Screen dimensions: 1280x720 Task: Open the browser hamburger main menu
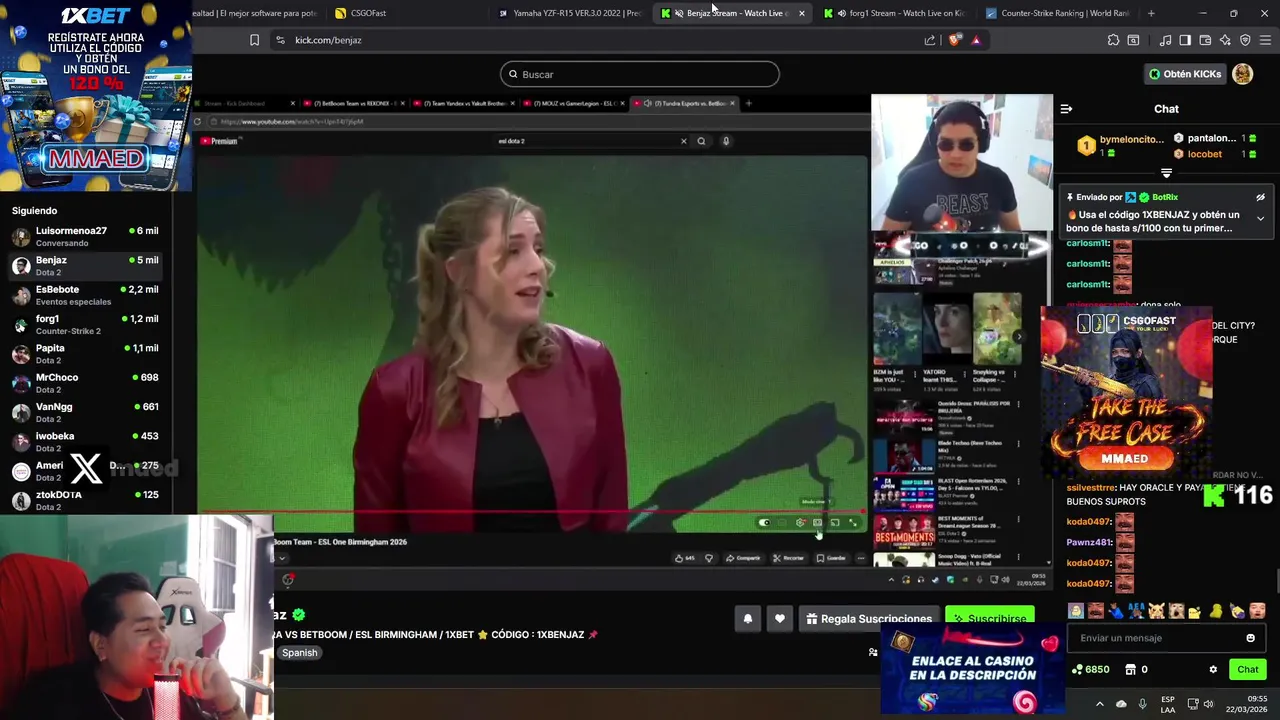pyautogui.click(x=1265, y=40)
